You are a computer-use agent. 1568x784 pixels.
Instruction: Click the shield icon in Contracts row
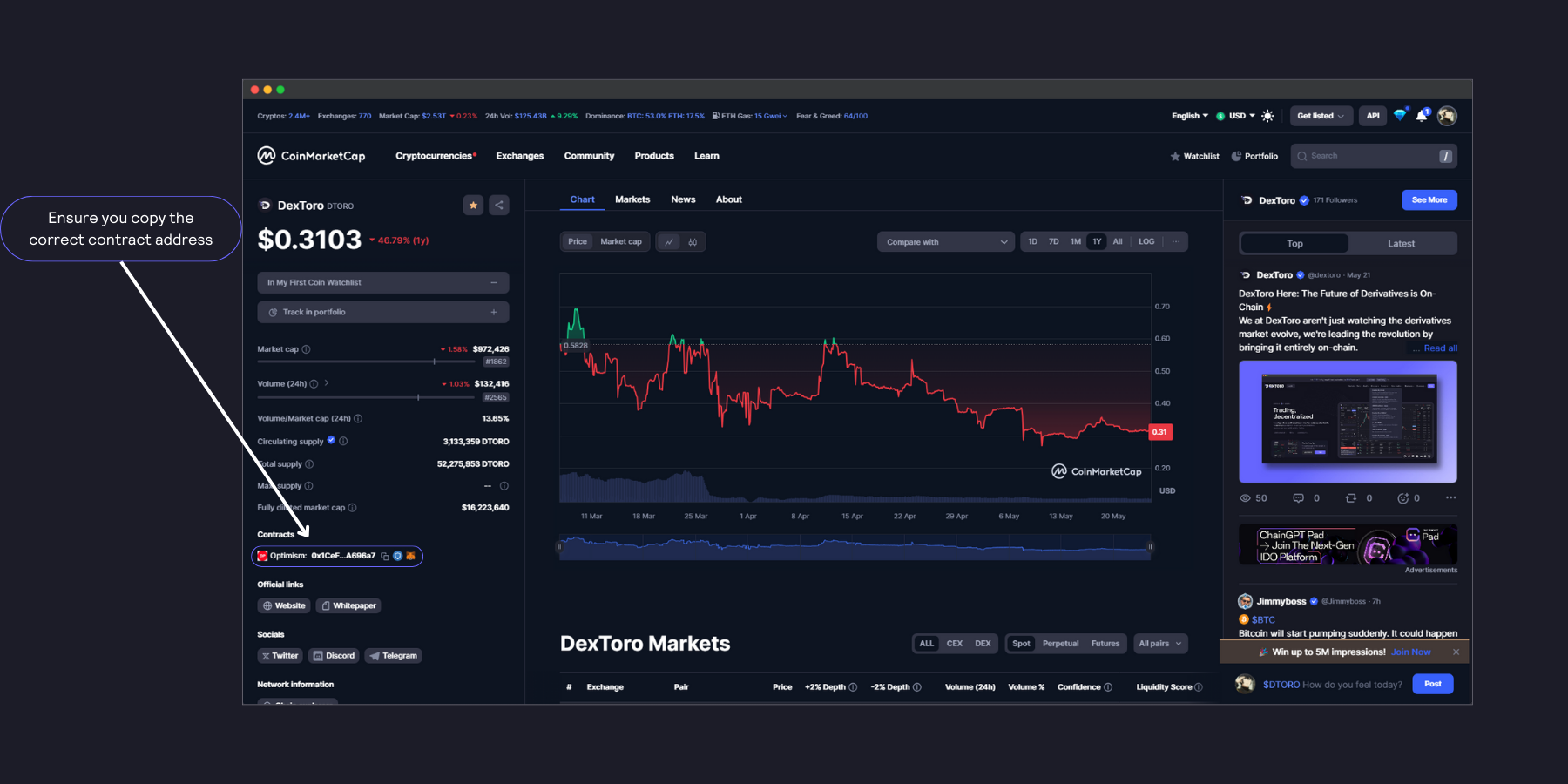pyautogui.click(x=397, y=556)
